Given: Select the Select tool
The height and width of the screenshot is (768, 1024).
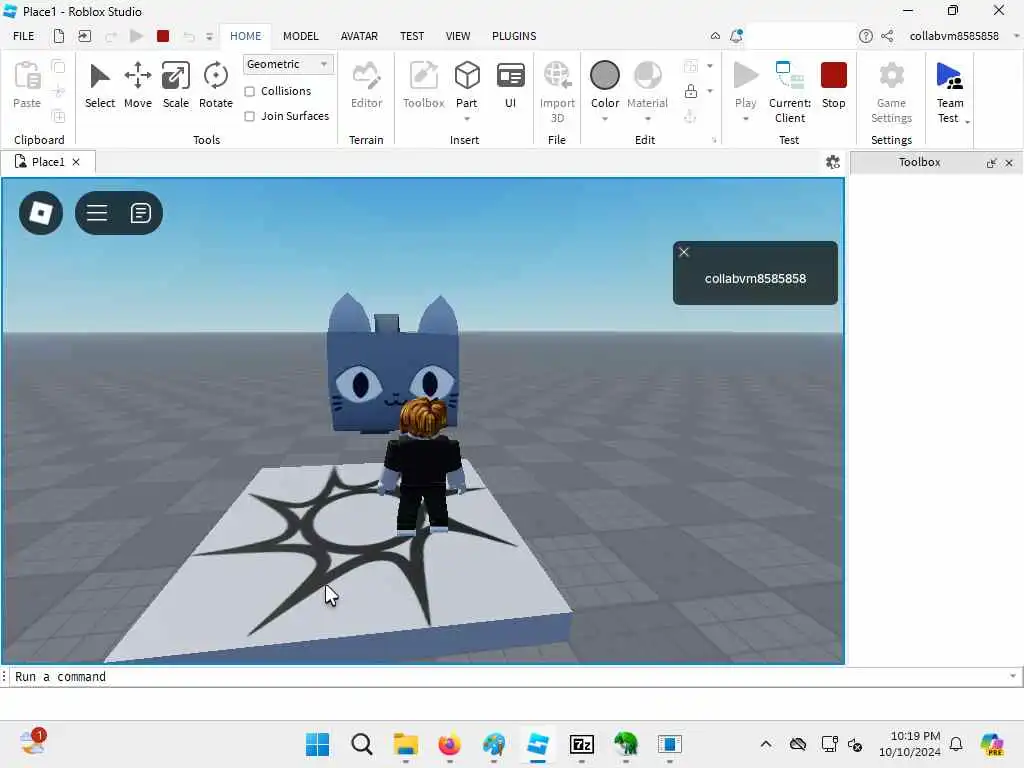Looking at the screenshot, I should click(x=99, y=85).
